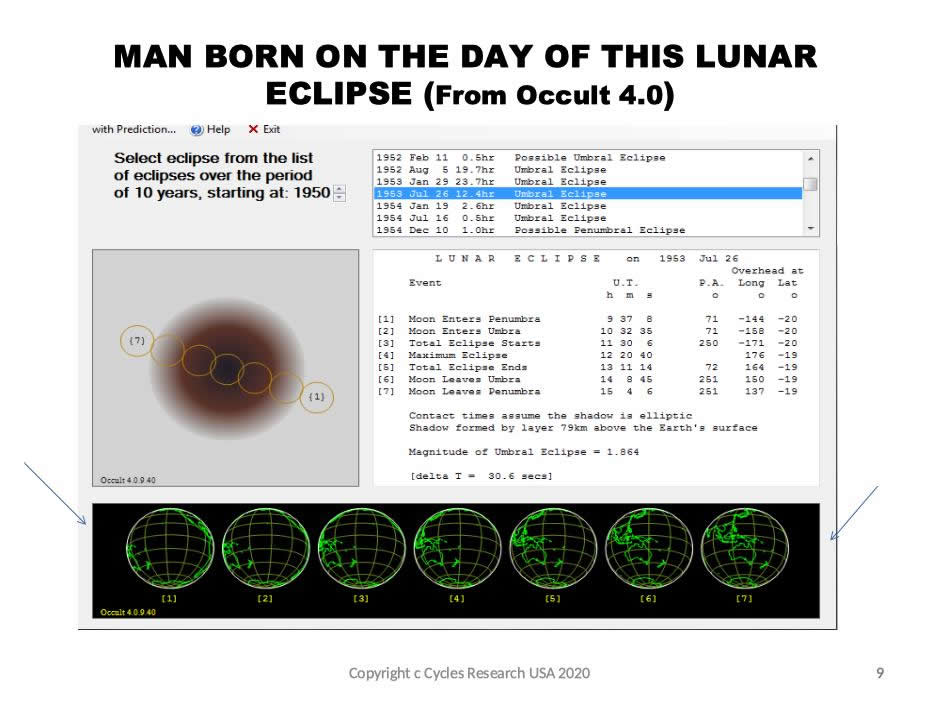This screenshot has height=705, width=940.
Task: Click the Exit menu label
Action: tap(272, 129)
